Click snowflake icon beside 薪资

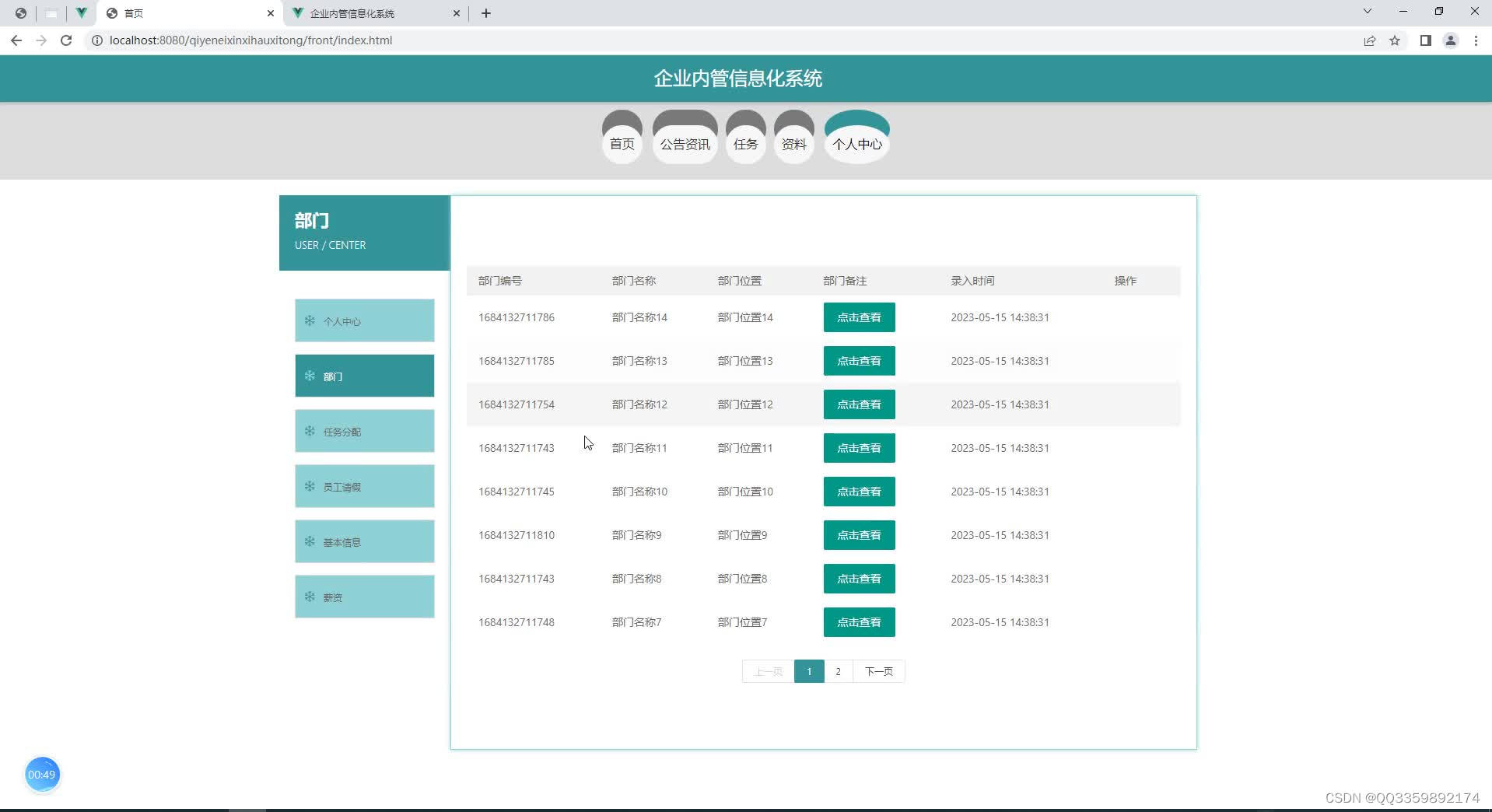pyautogui.click(x=310, y=597)
